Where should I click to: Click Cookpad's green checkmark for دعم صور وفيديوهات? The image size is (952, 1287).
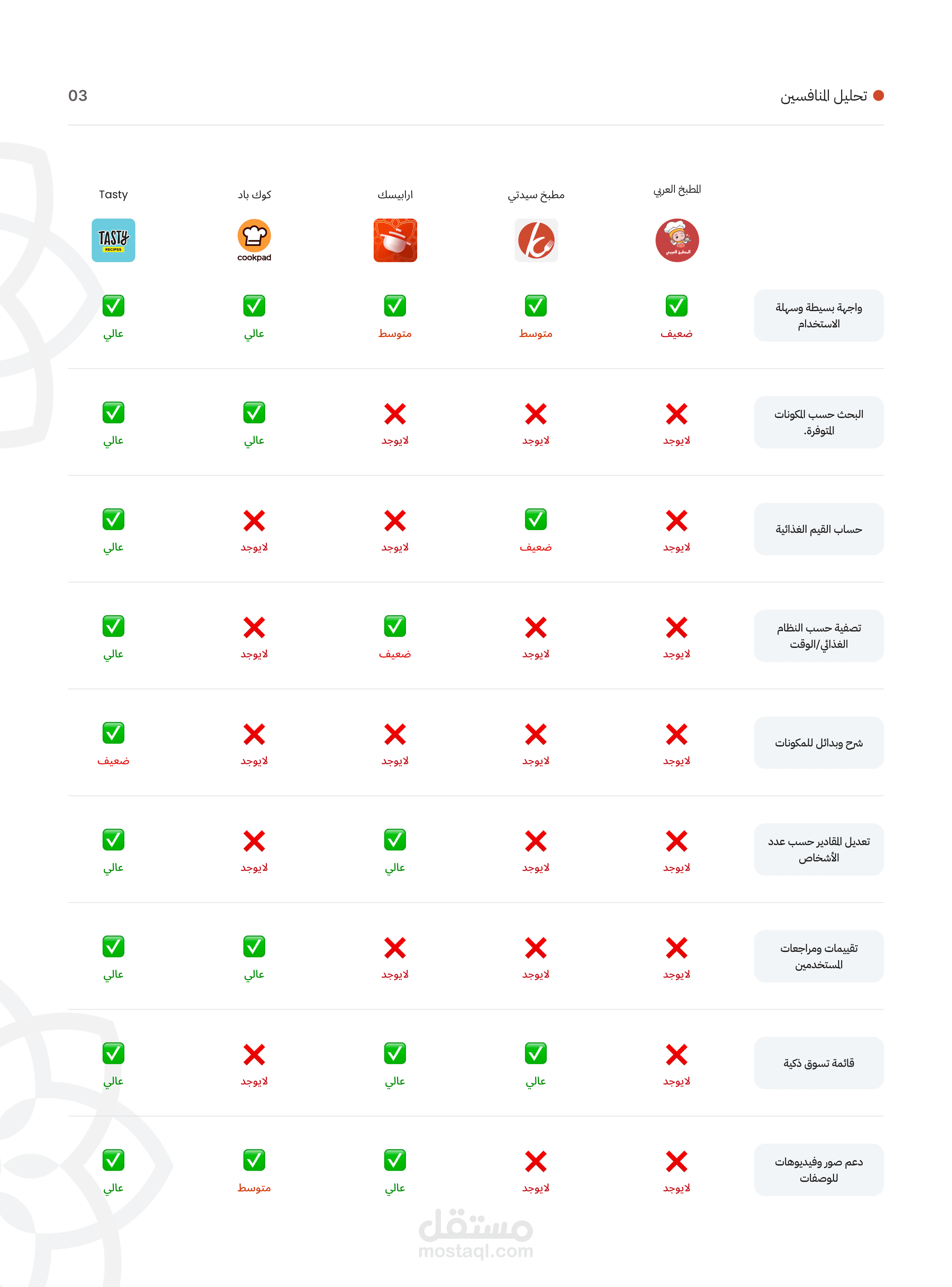point(254,1160)
